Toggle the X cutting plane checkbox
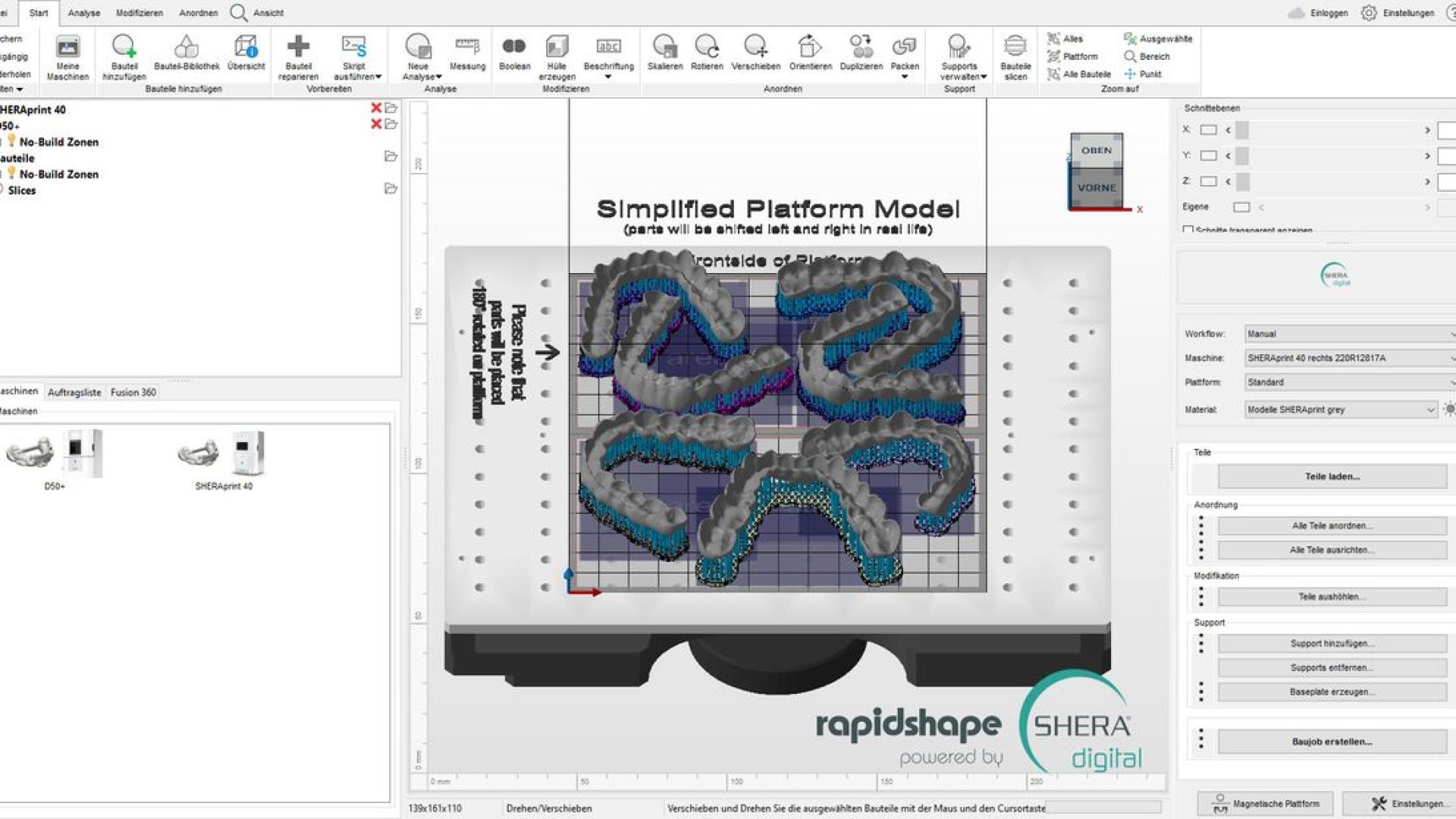Screen dimensions: 1456x819 [x=1209, y=130]
